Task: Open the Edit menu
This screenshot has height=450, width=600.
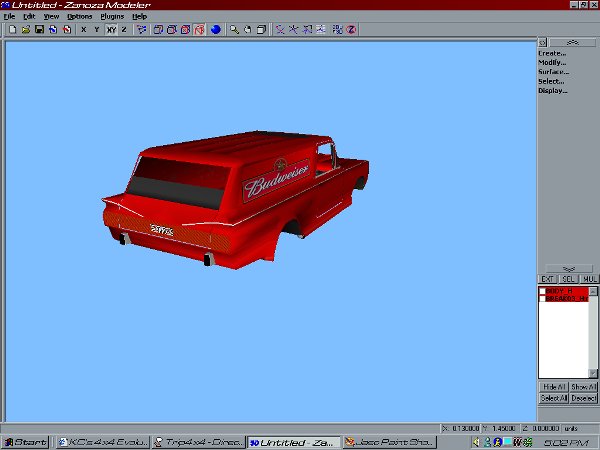Action: pyautogui.click(x=29, y=16)
